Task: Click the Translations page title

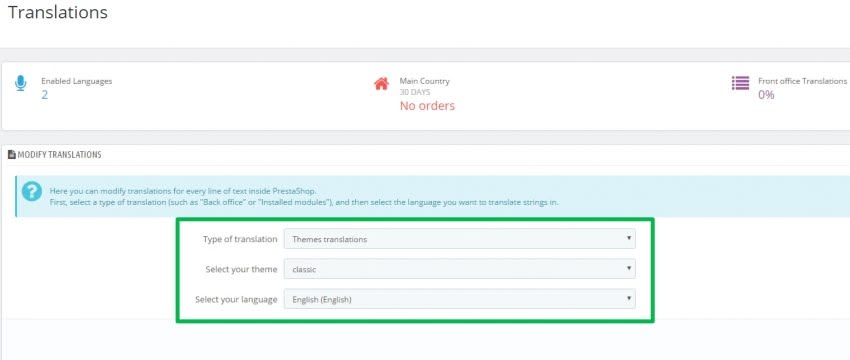Action: coord(57,12)
